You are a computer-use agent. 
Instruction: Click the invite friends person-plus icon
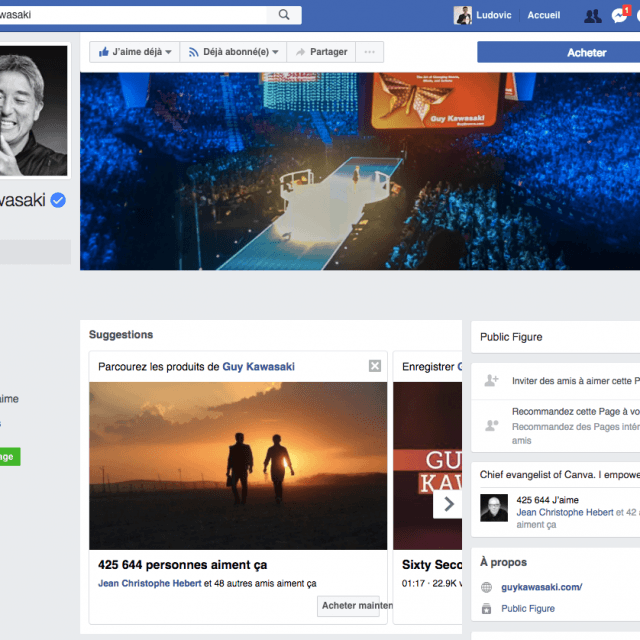(491, 380)
